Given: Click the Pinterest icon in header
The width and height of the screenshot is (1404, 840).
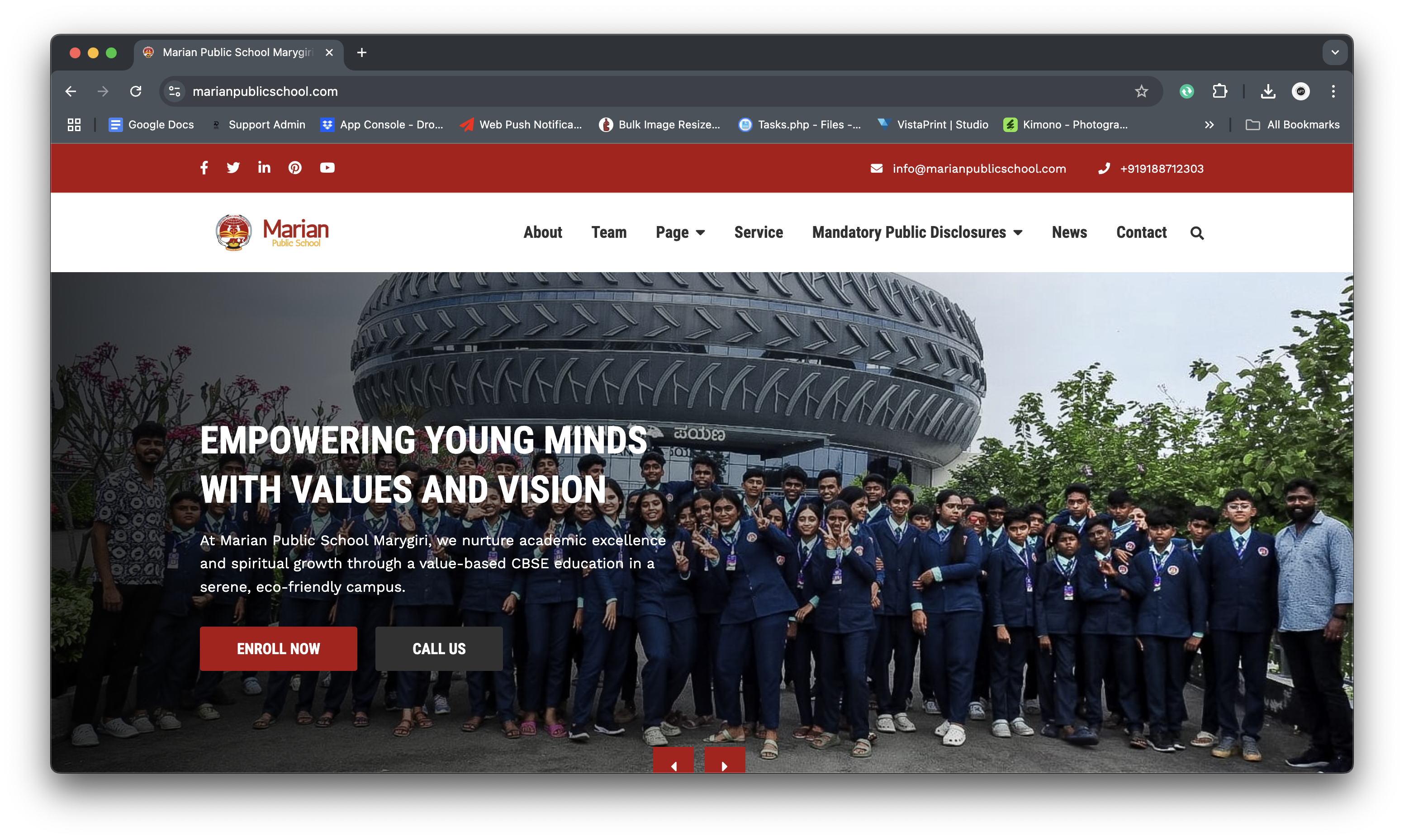Looking at the screenshot, I should pyautogui.click(x=295, y=168).
